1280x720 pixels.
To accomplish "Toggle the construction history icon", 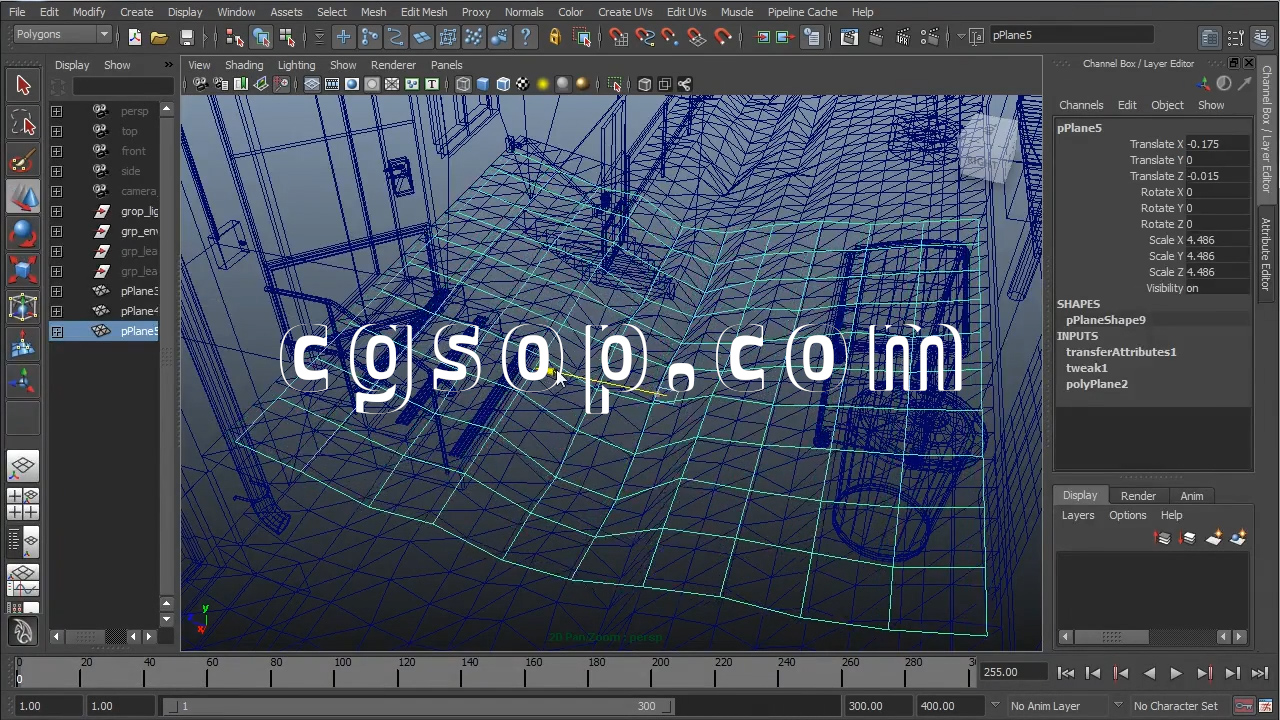I will [x=811, y=37].
